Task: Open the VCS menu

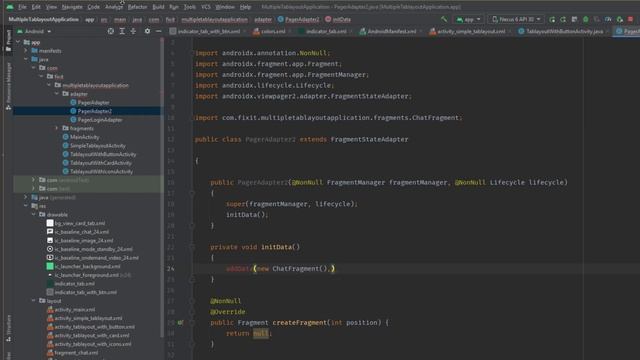Action: pos(206,7)
